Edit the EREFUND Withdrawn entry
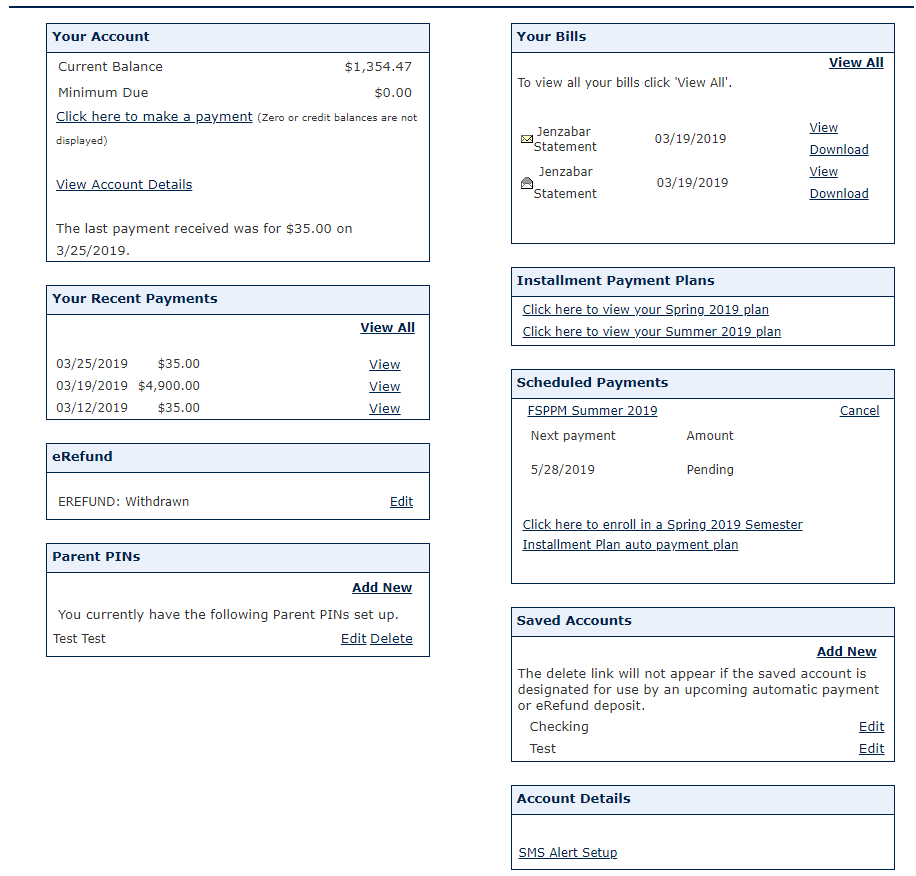Image resolution: width=916 pixels, height=876 pixels. tap(401, 501)
